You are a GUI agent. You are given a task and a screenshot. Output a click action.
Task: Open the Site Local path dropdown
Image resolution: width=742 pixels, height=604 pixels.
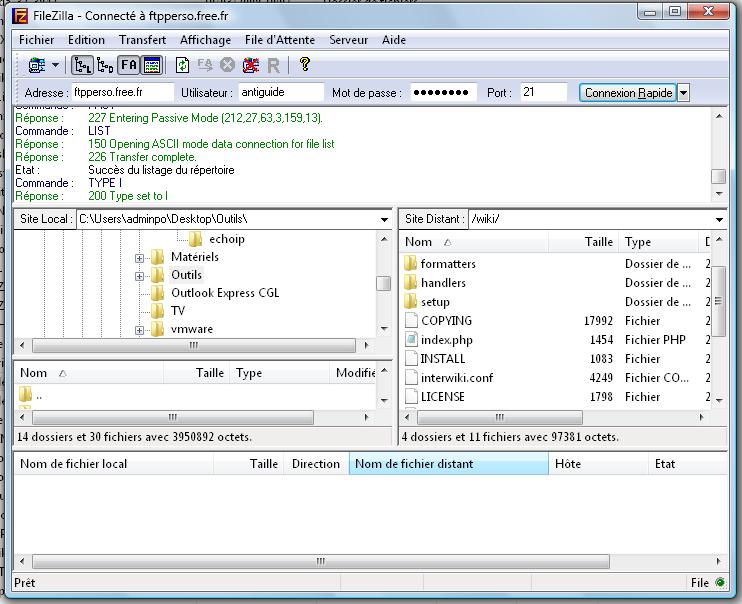point(384,219)
